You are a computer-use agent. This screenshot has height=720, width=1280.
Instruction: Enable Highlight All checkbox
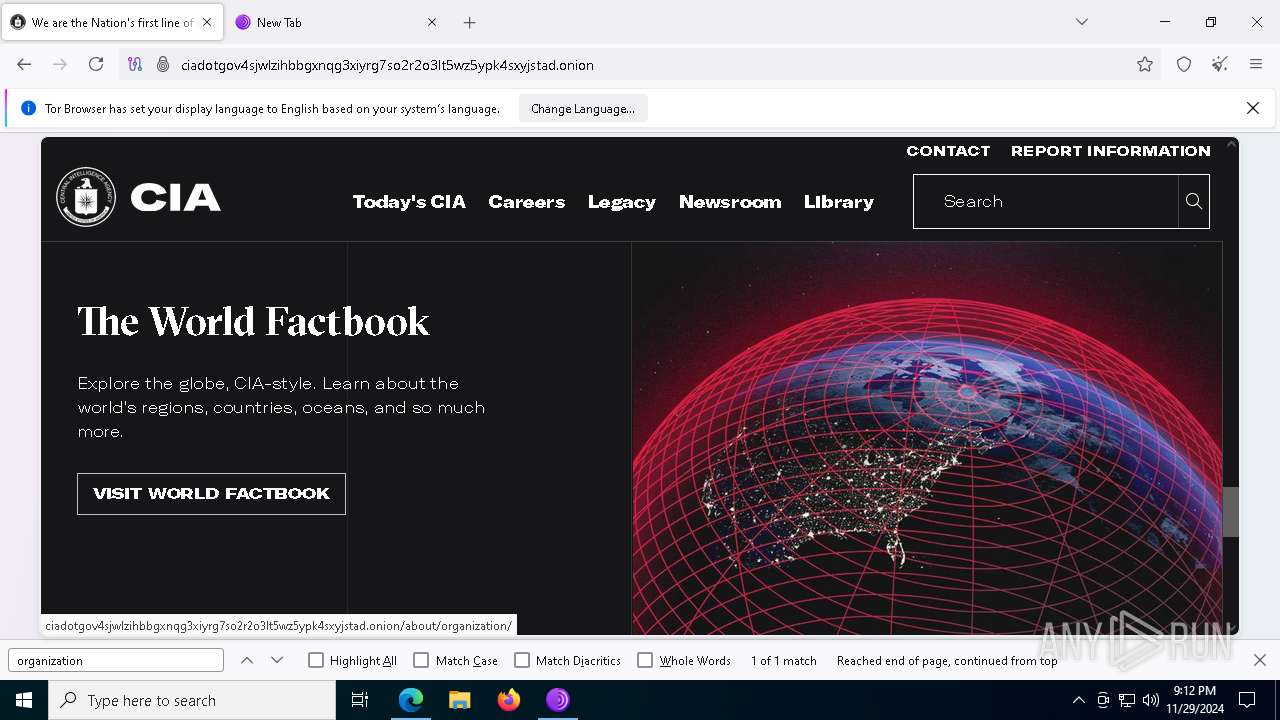pos(316,660)
